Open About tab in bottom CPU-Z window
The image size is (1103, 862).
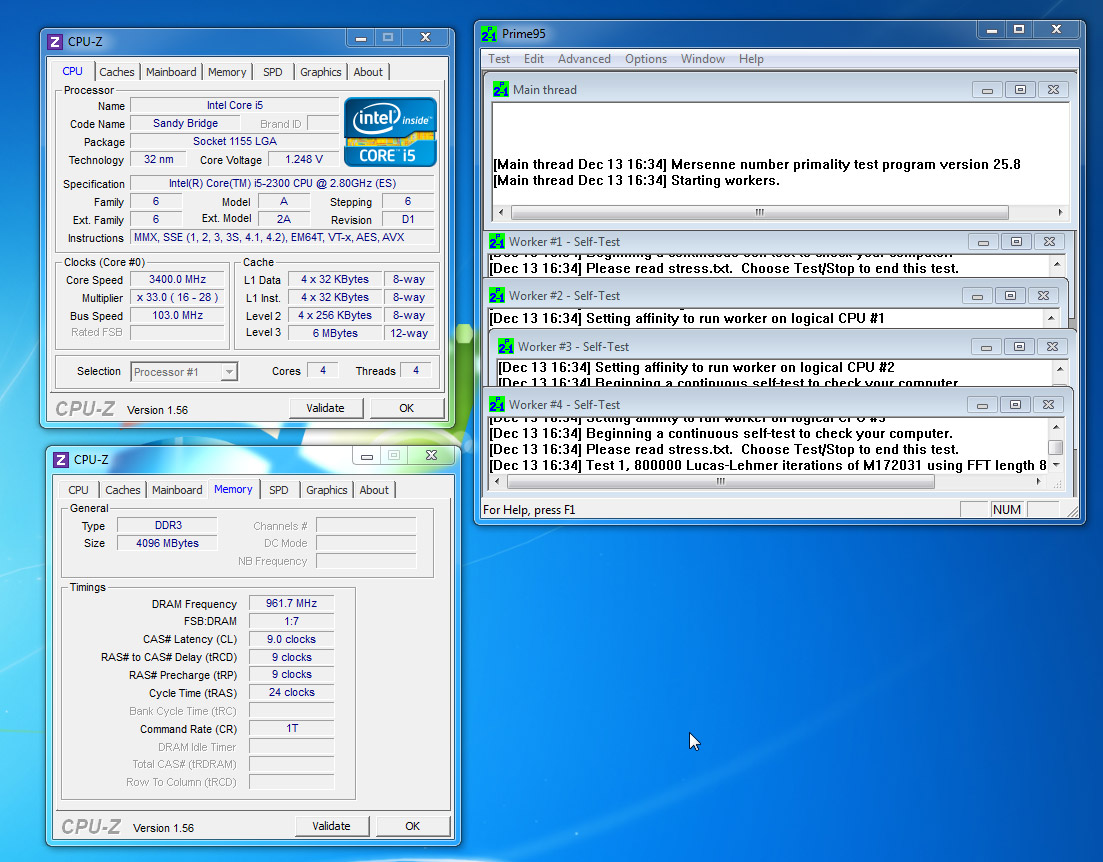374,490
